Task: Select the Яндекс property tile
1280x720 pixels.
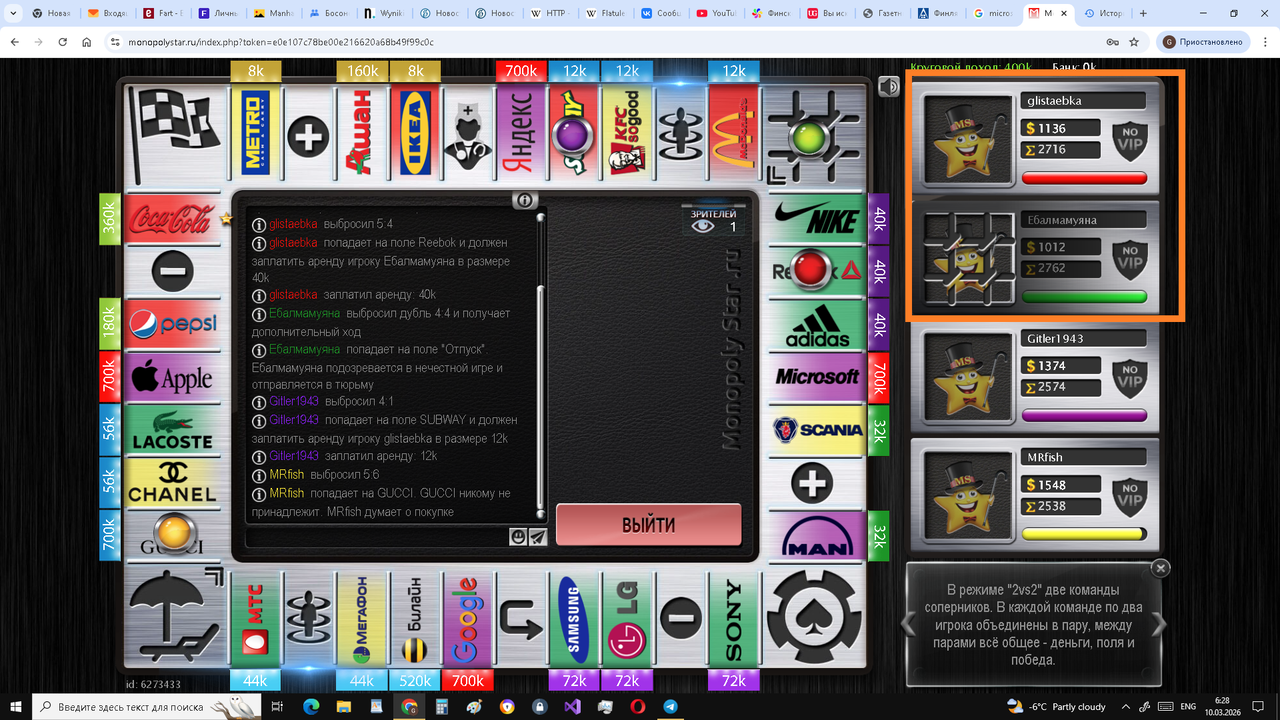Action: pyautogui.click(x=521, y=135)
